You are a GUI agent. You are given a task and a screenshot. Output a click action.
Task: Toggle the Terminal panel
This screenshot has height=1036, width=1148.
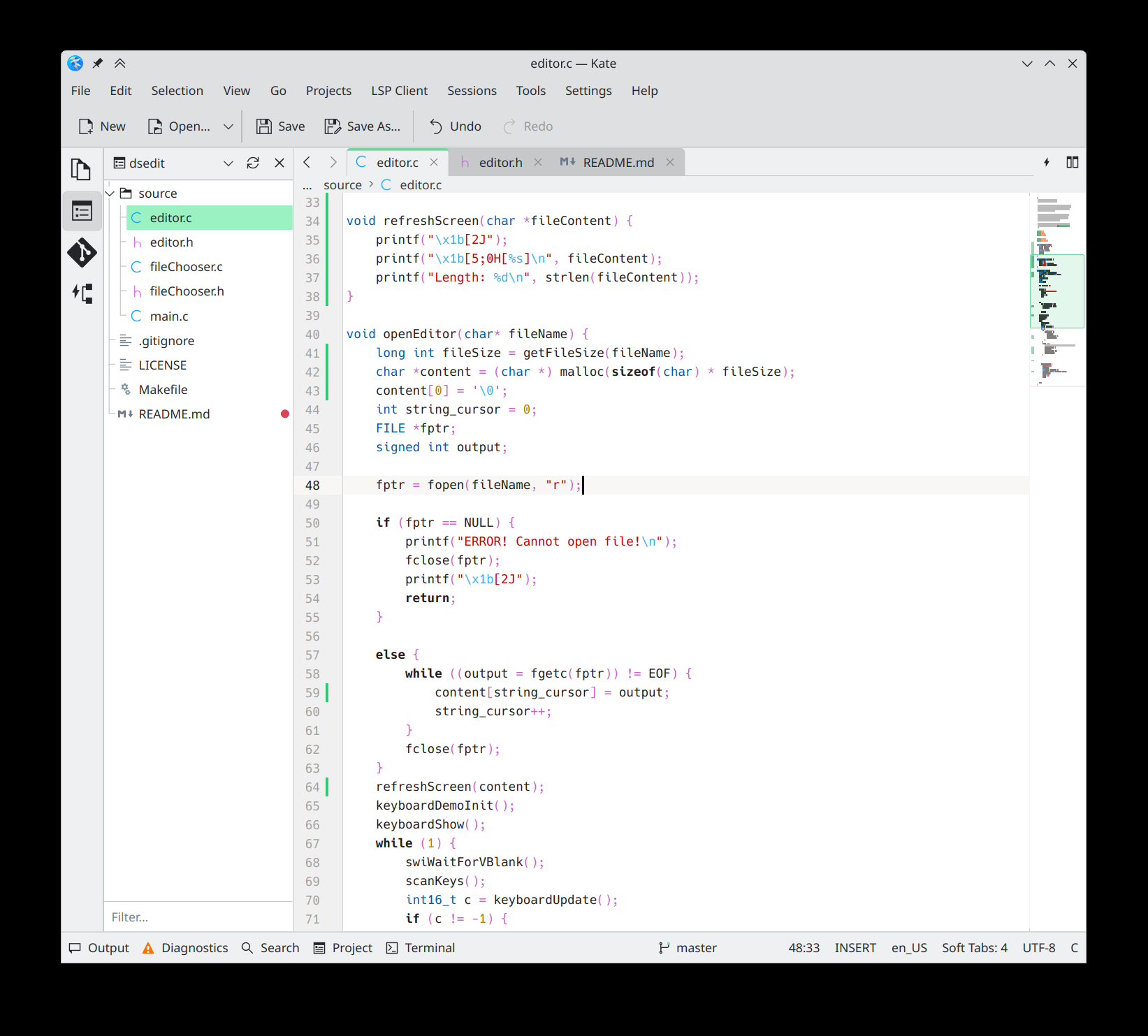[421, 948]
